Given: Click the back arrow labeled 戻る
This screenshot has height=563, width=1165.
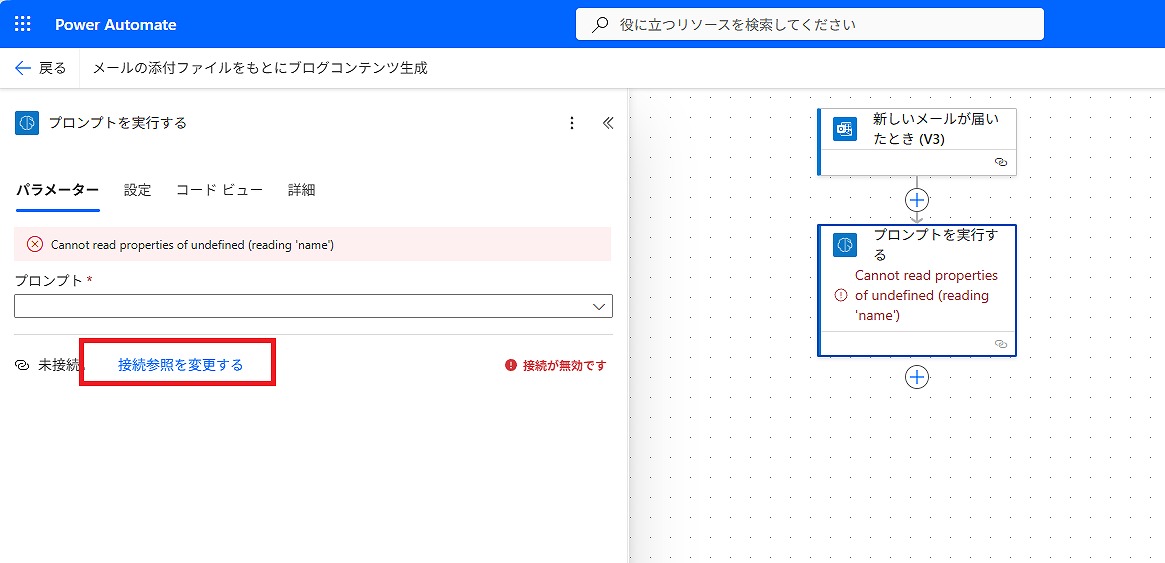Looking at the screenshot, I should pos(40,68).
